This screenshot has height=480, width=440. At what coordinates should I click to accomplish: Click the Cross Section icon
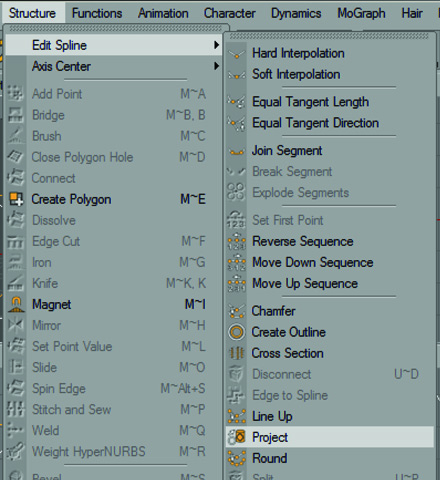coord(237,353)
